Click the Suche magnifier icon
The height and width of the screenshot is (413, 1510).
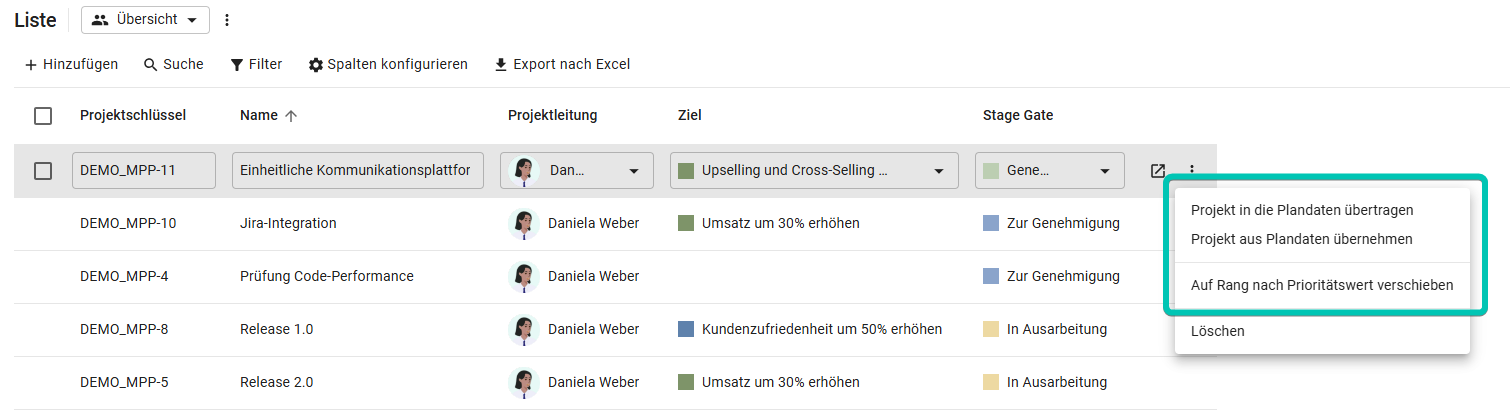(151, 65)
